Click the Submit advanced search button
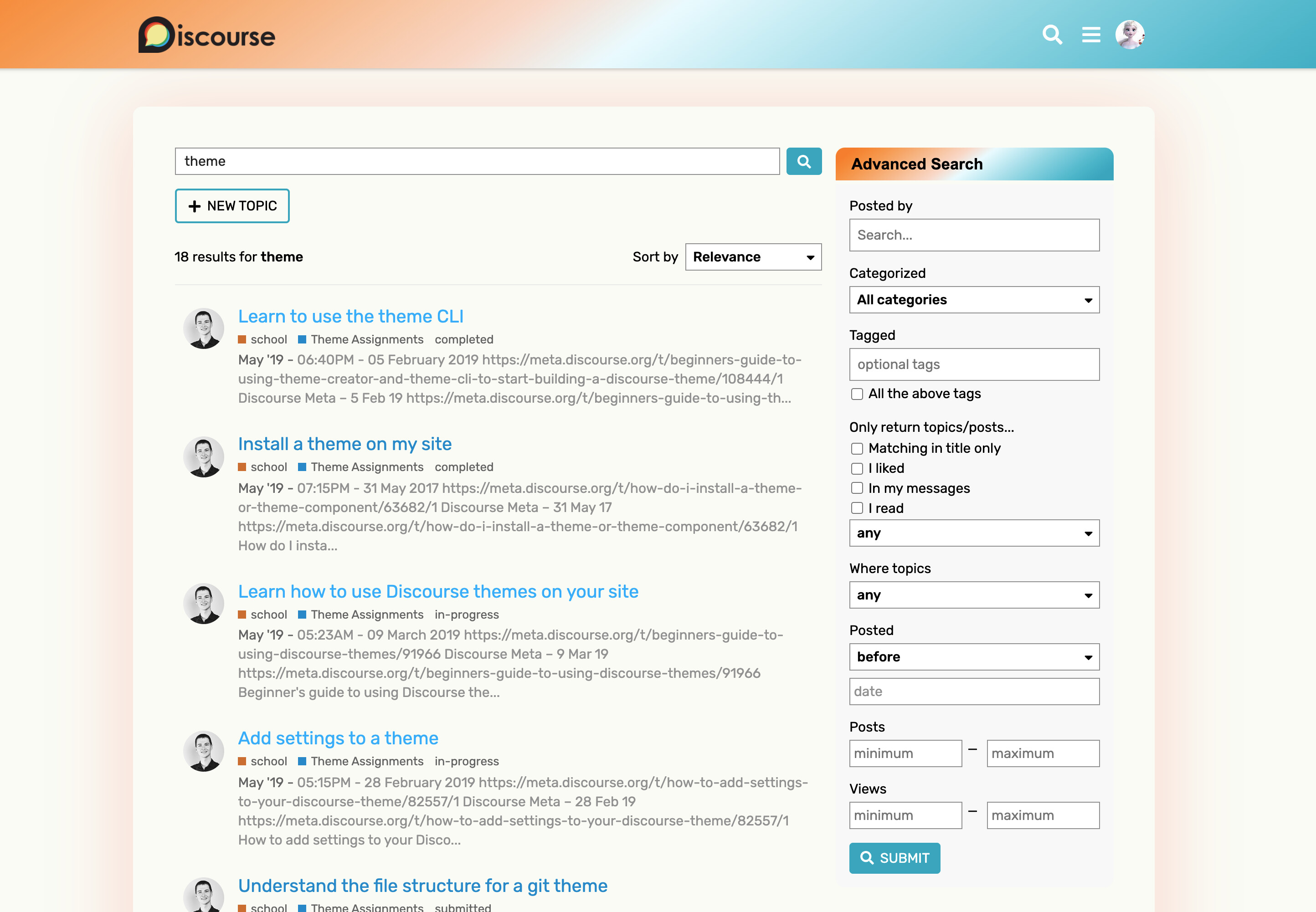 click(894, 858)
